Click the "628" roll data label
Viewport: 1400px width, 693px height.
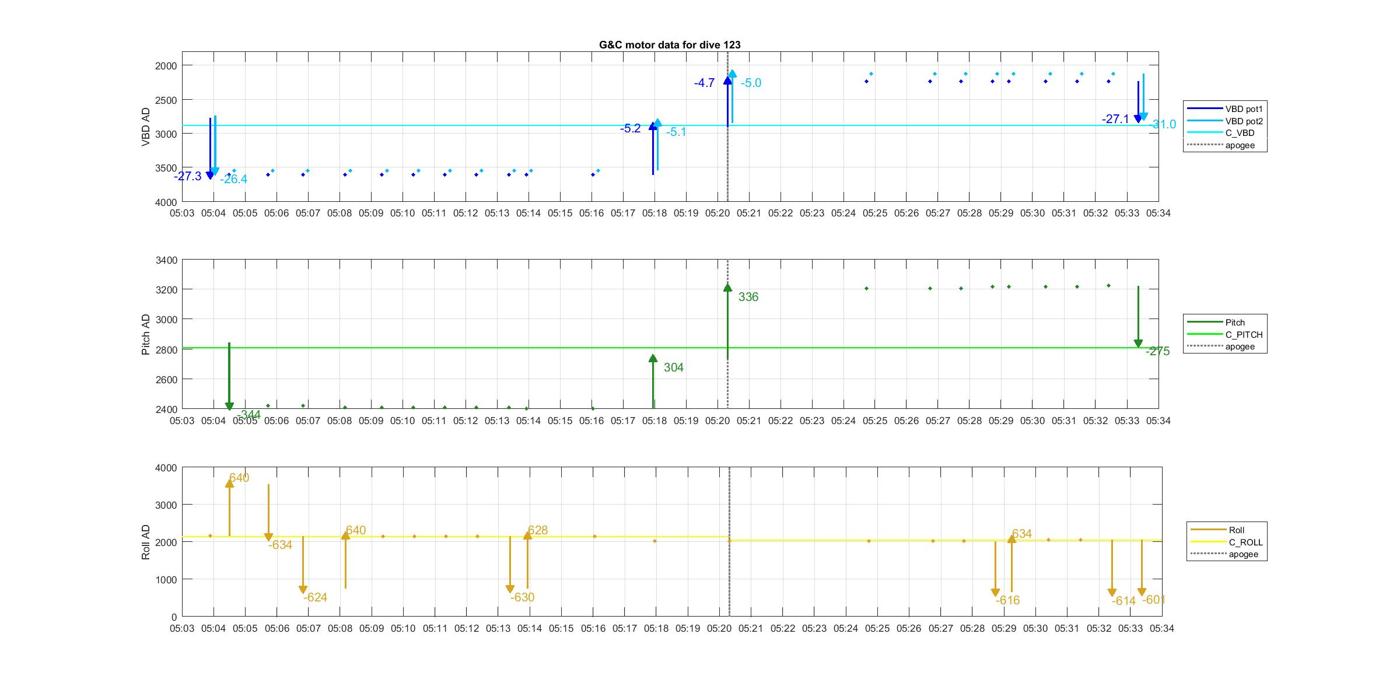coord(537,530)
